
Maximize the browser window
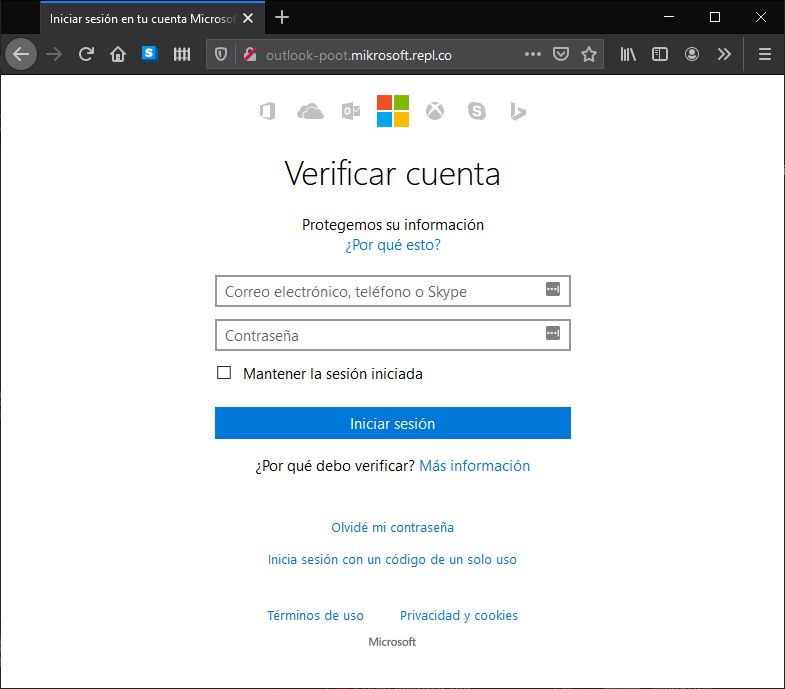click(715, 17)
